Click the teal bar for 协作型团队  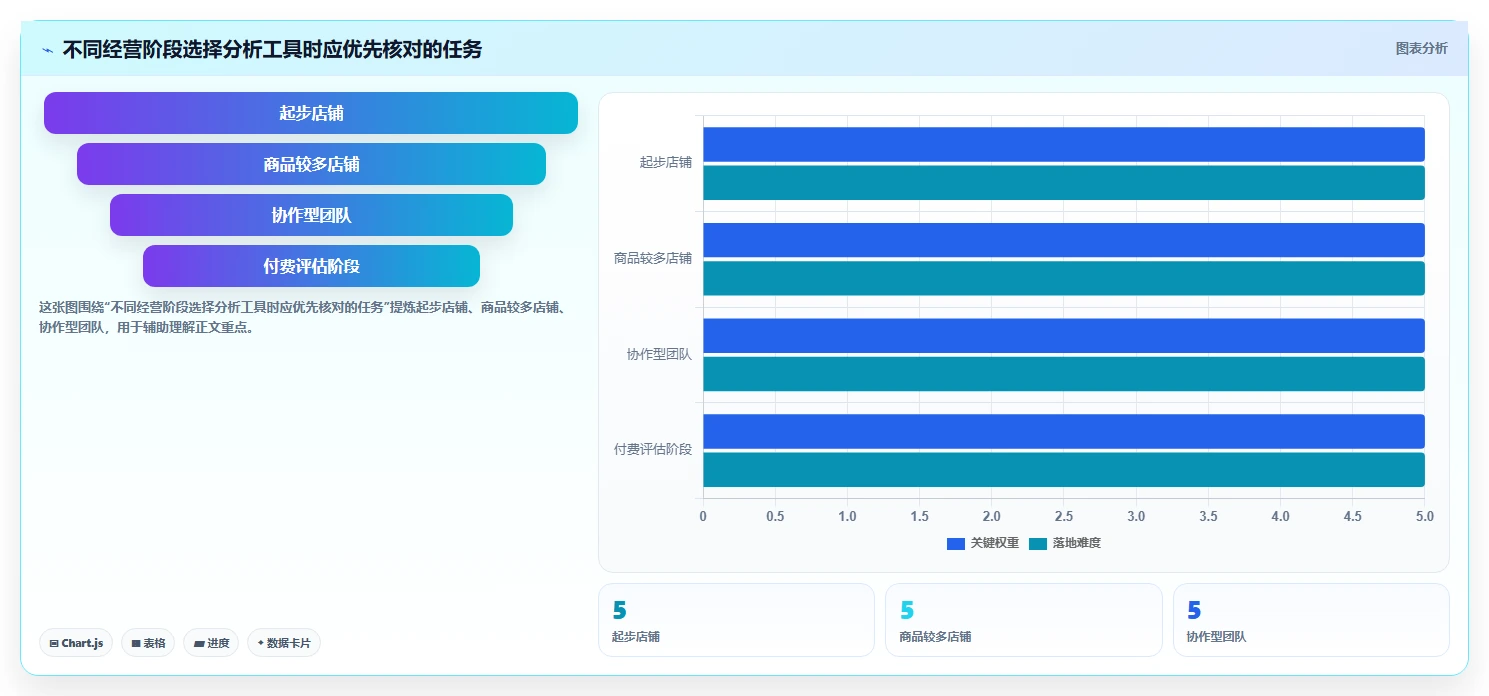1064,374
